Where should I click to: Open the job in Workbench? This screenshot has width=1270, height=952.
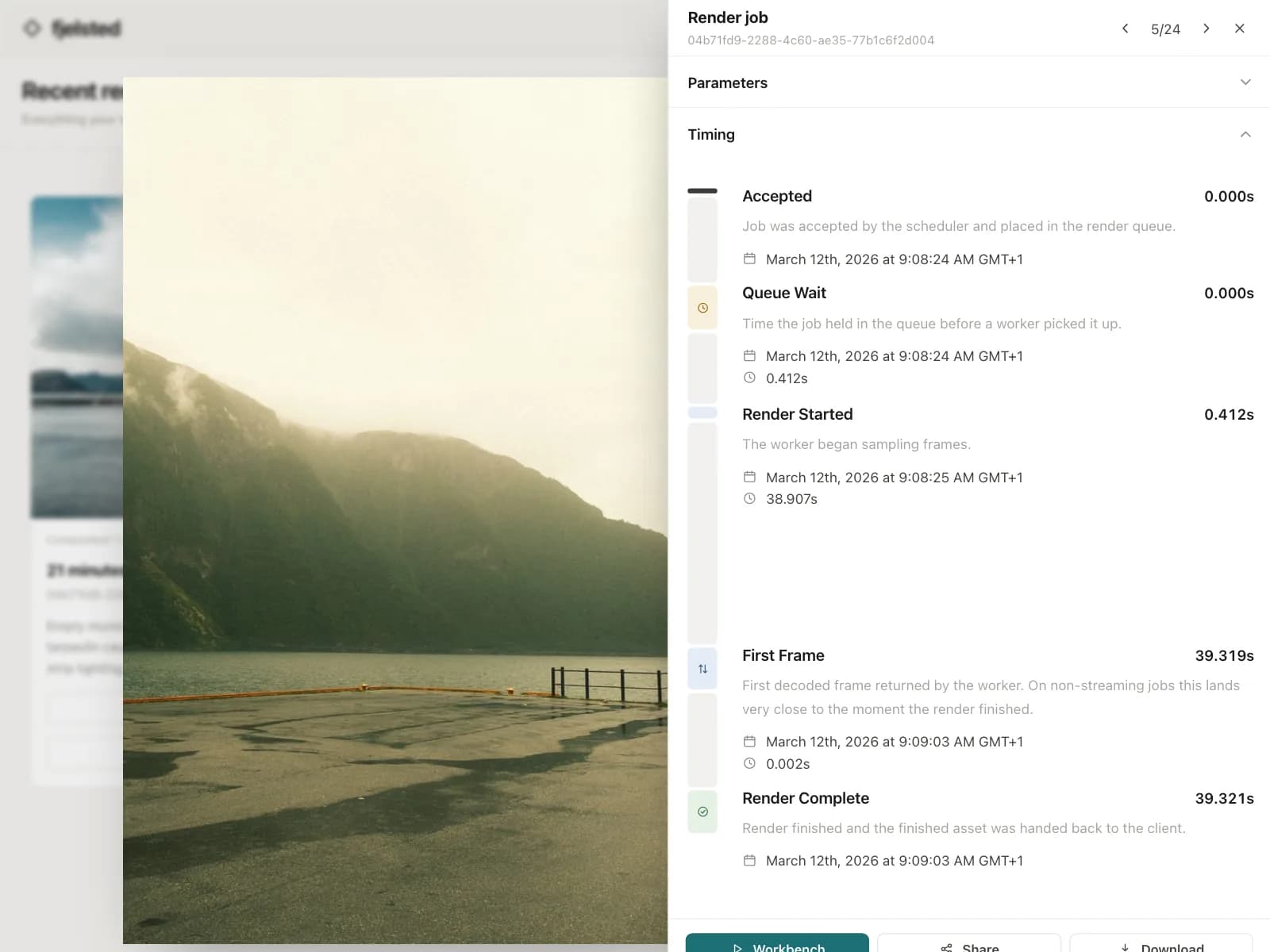click(x=777, y=944)
